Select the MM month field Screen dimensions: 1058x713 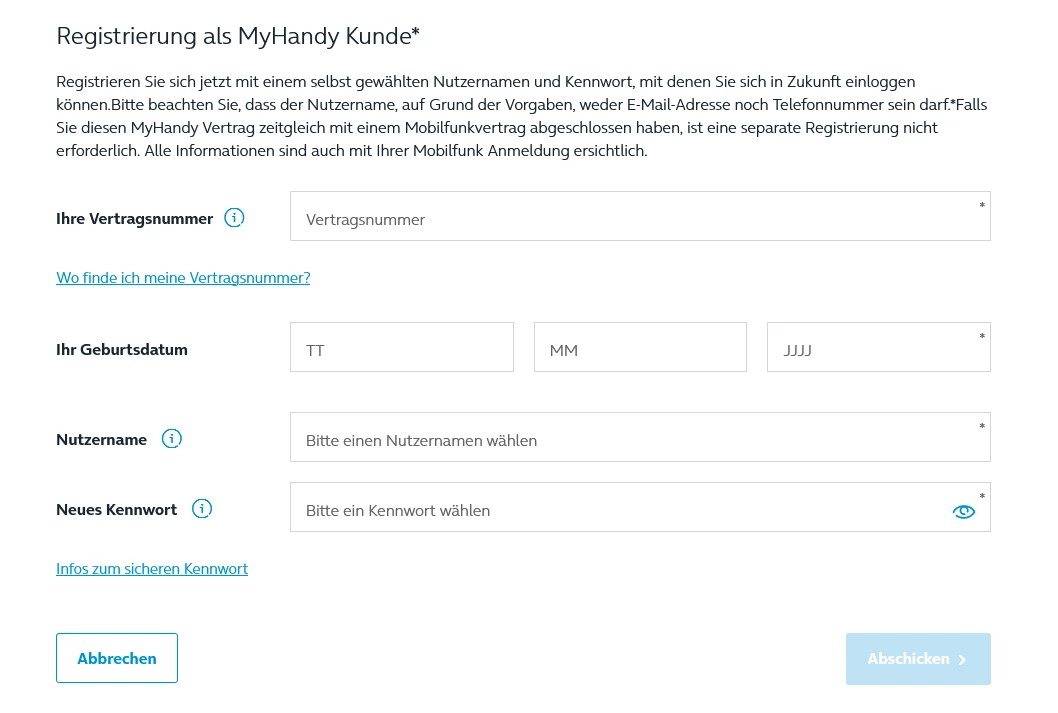[640, 348]
